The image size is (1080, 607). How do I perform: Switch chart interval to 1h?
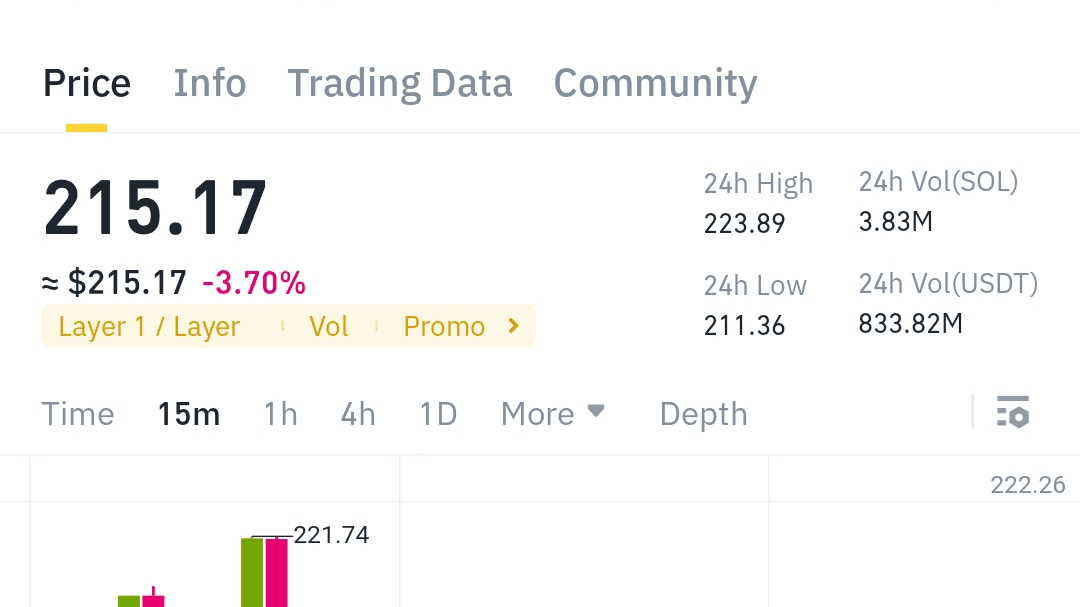click(x=280, y=414)
